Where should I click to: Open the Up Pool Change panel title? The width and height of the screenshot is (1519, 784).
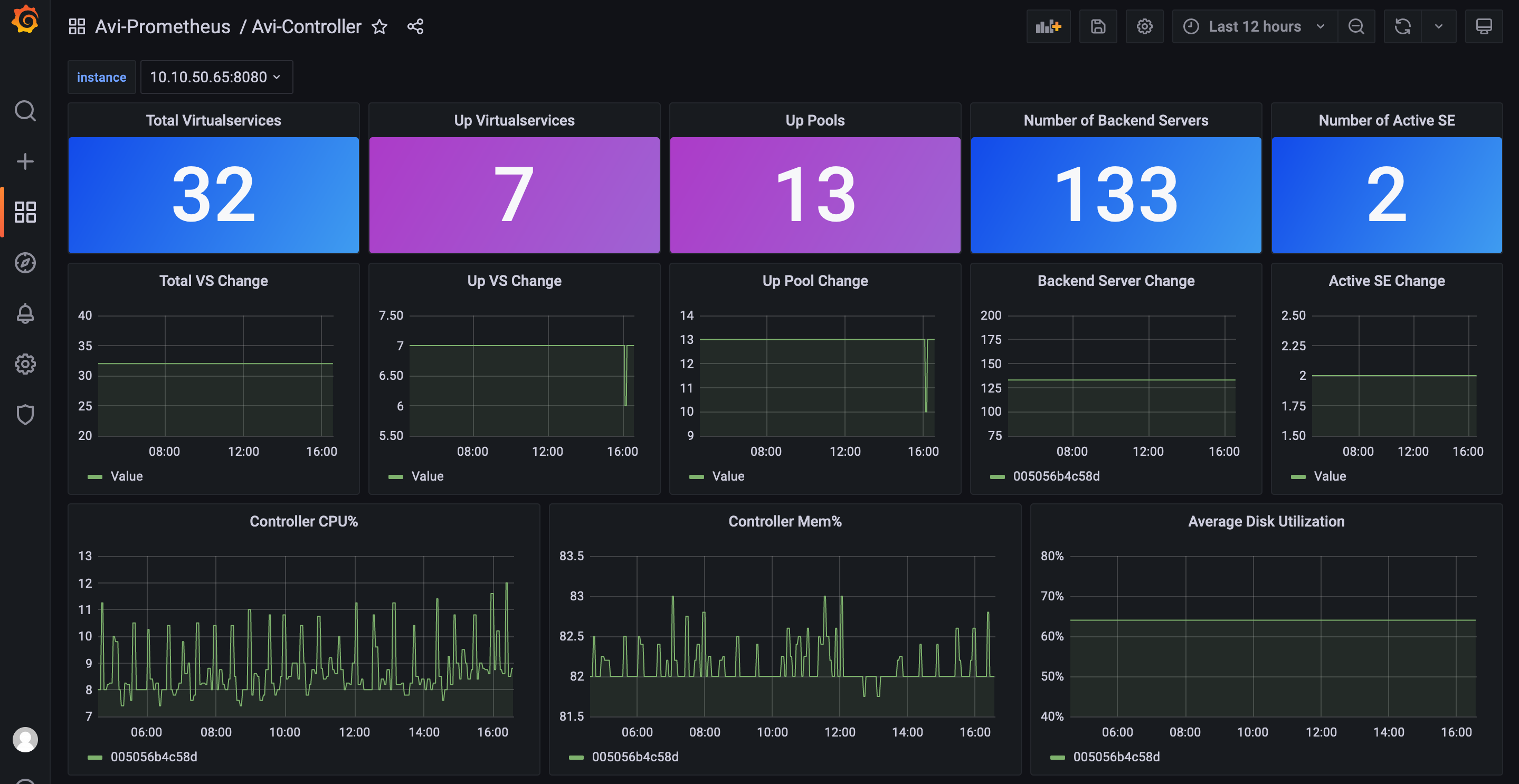815,281
